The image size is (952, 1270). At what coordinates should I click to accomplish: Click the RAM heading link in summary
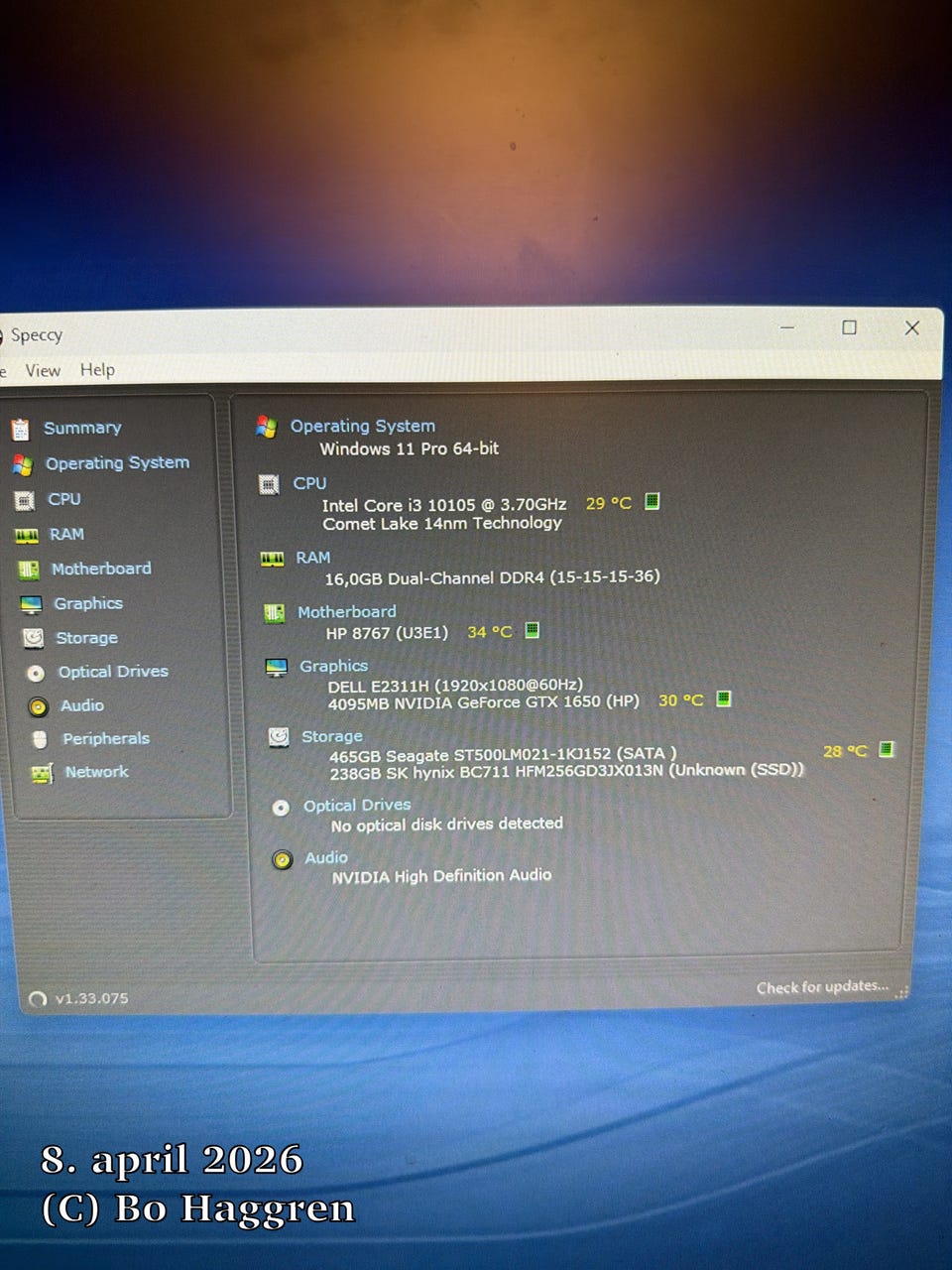tap(313, 558)
